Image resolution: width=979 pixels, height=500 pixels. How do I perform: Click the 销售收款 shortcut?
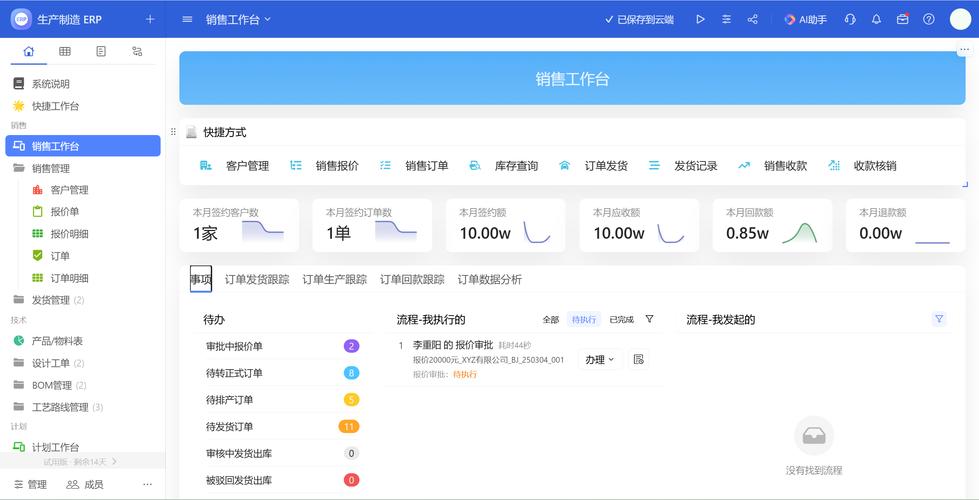[772, 166]
